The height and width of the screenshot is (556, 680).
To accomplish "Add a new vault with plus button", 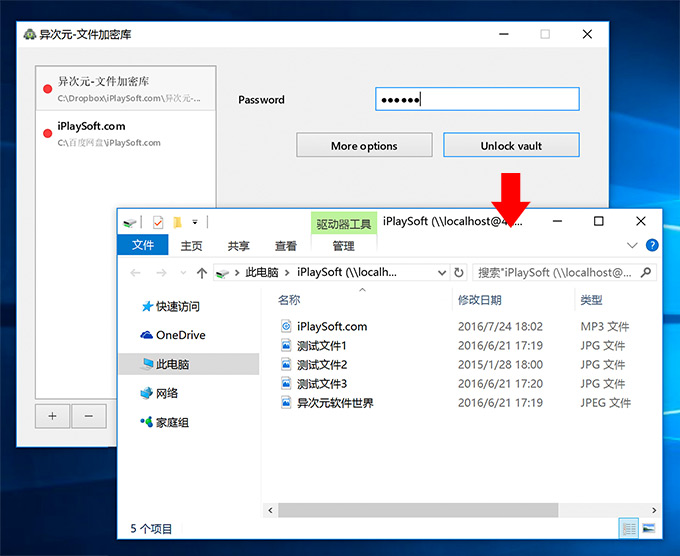I will pos(52,416).
